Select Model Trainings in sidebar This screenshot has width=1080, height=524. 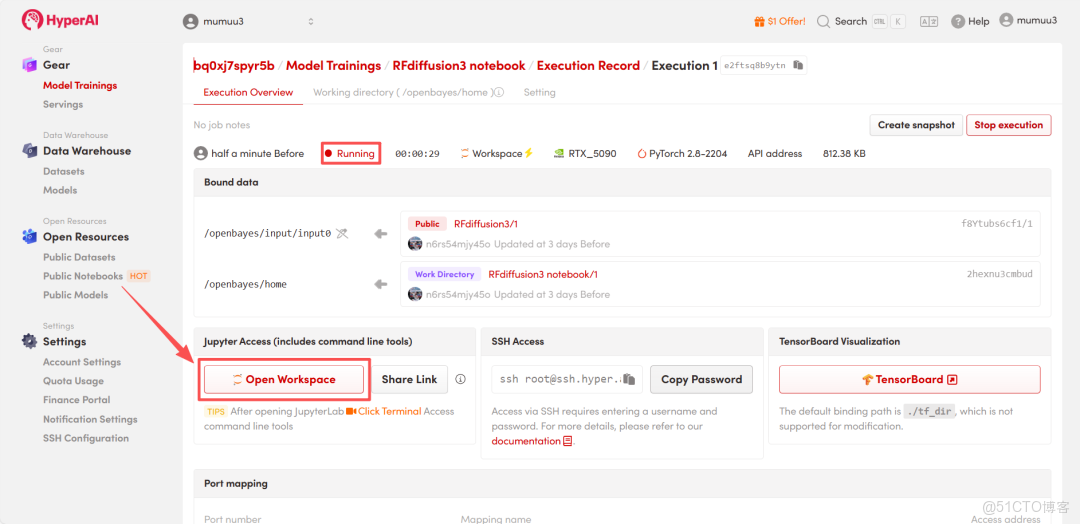80,85
